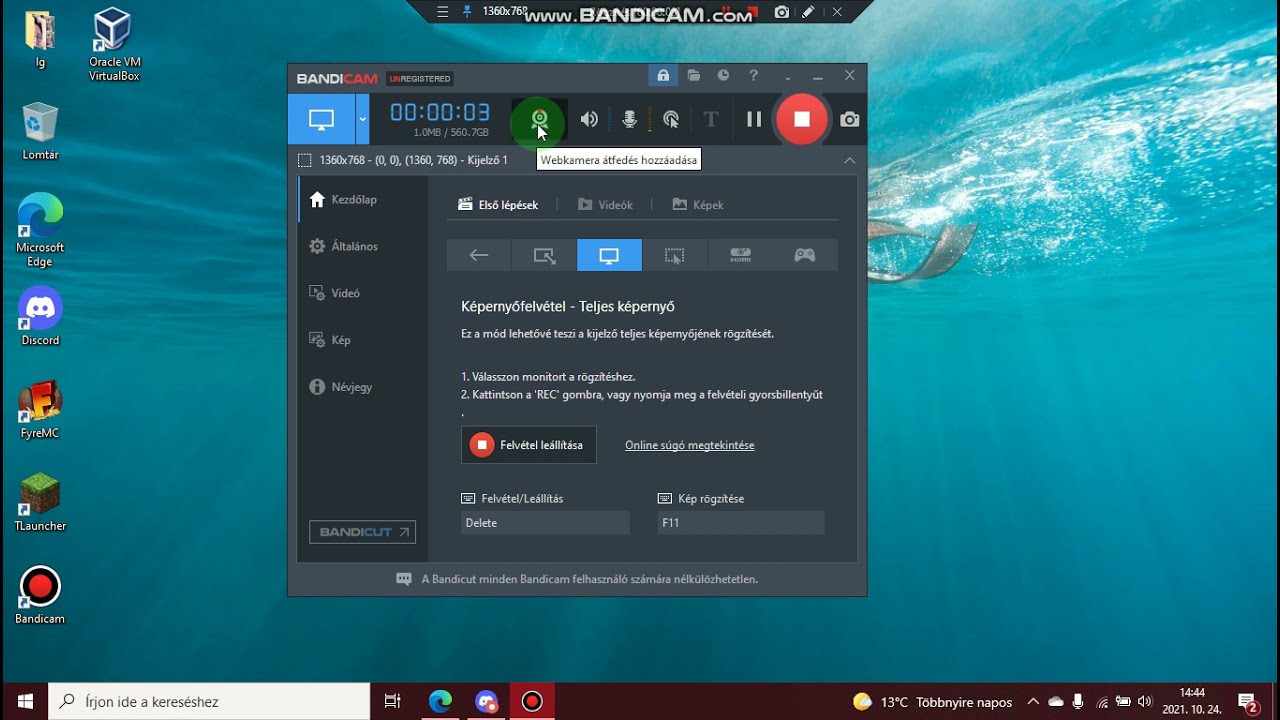Click the pencil draw icon on top bar
The image size is (1280, 720).
808,12
